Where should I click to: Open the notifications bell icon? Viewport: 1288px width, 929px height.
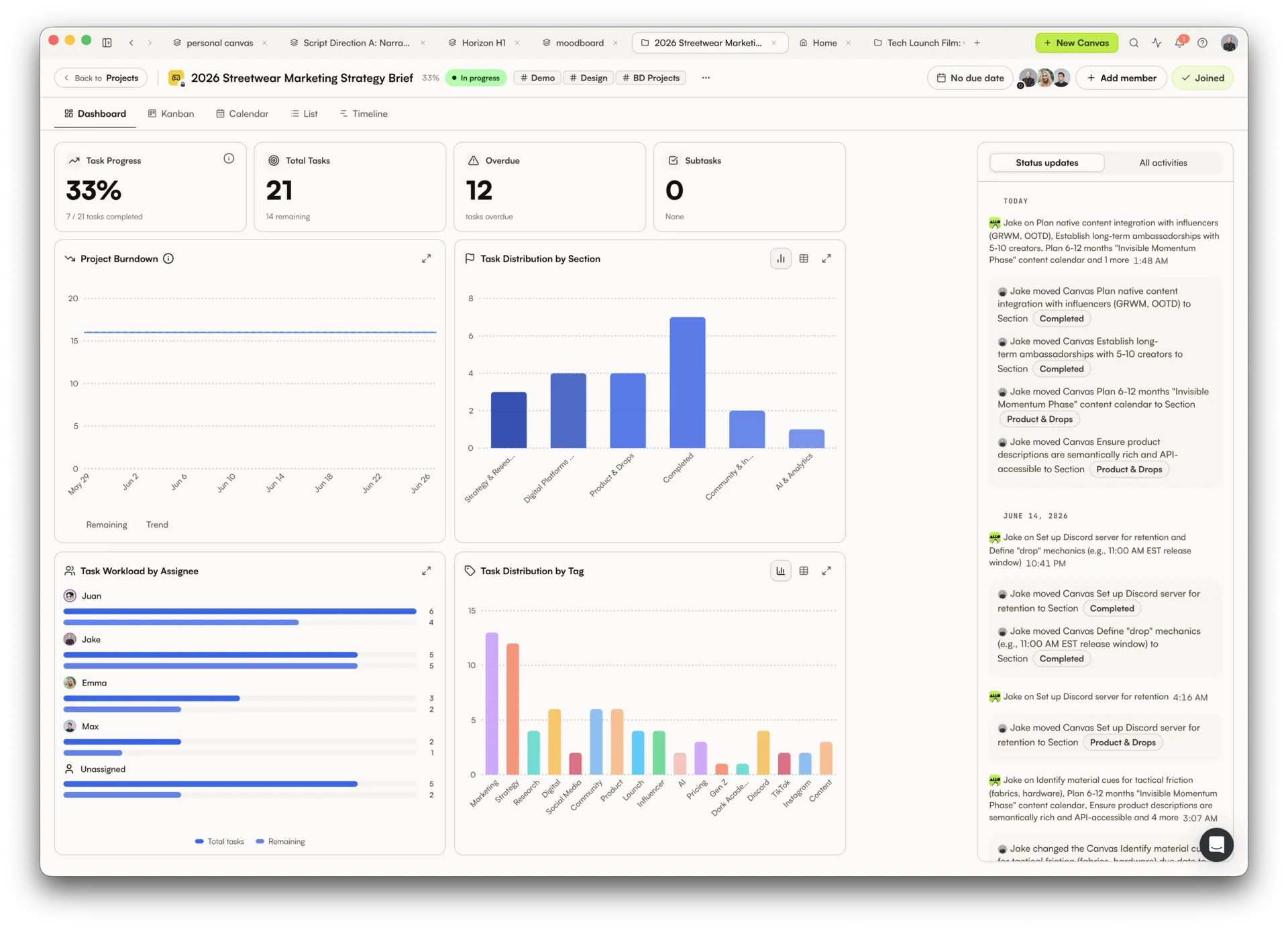tap(1179, 43)
